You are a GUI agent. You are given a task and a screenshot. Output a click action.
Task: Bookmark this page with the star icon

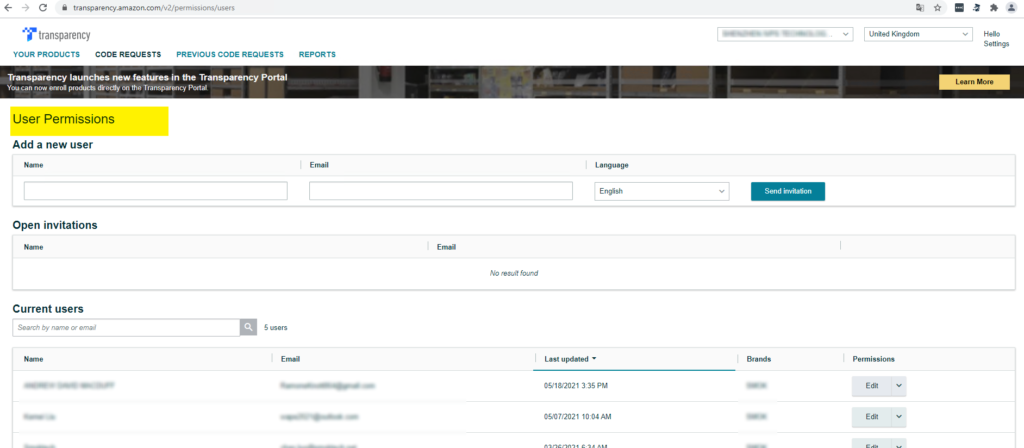[937, 8]
